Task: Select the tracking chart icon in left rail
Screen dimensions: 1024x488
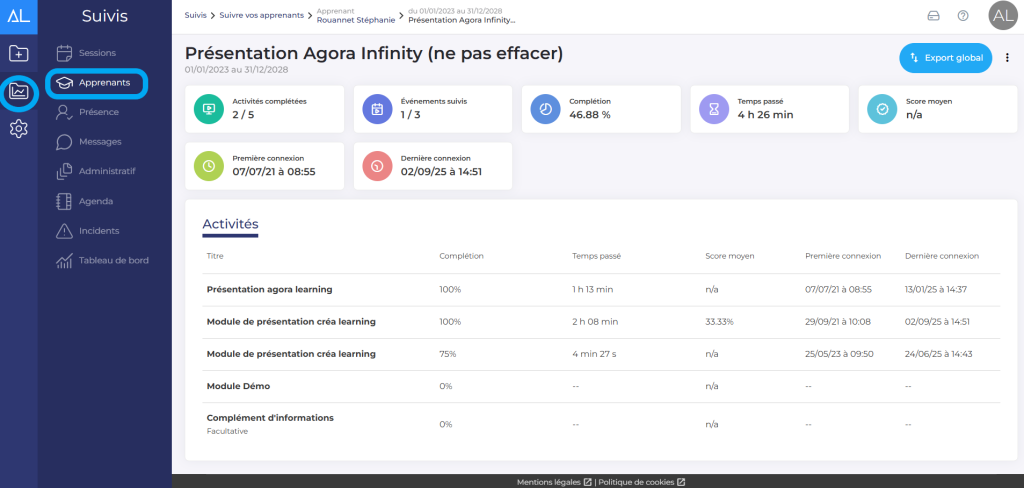Action: pos(18,92)
